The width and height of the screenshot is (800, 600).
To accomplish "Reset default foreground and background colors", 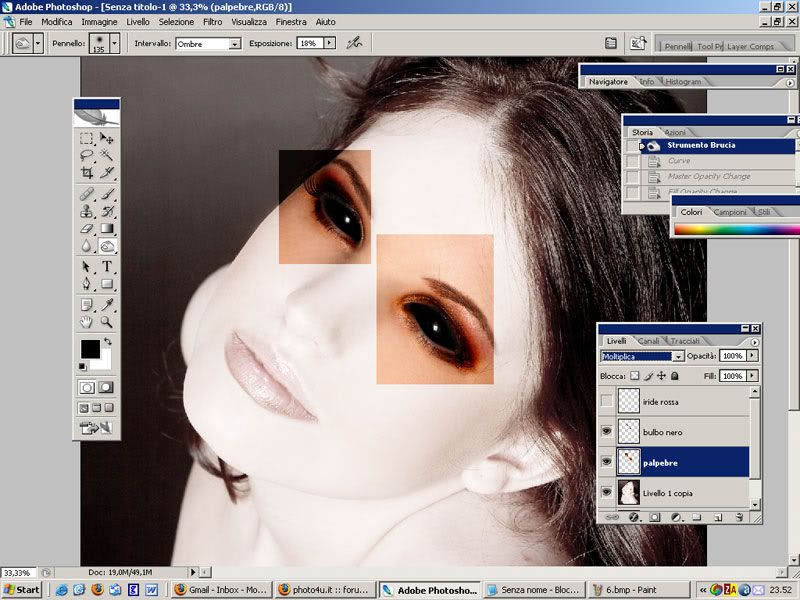I will [x=83, y=366].
